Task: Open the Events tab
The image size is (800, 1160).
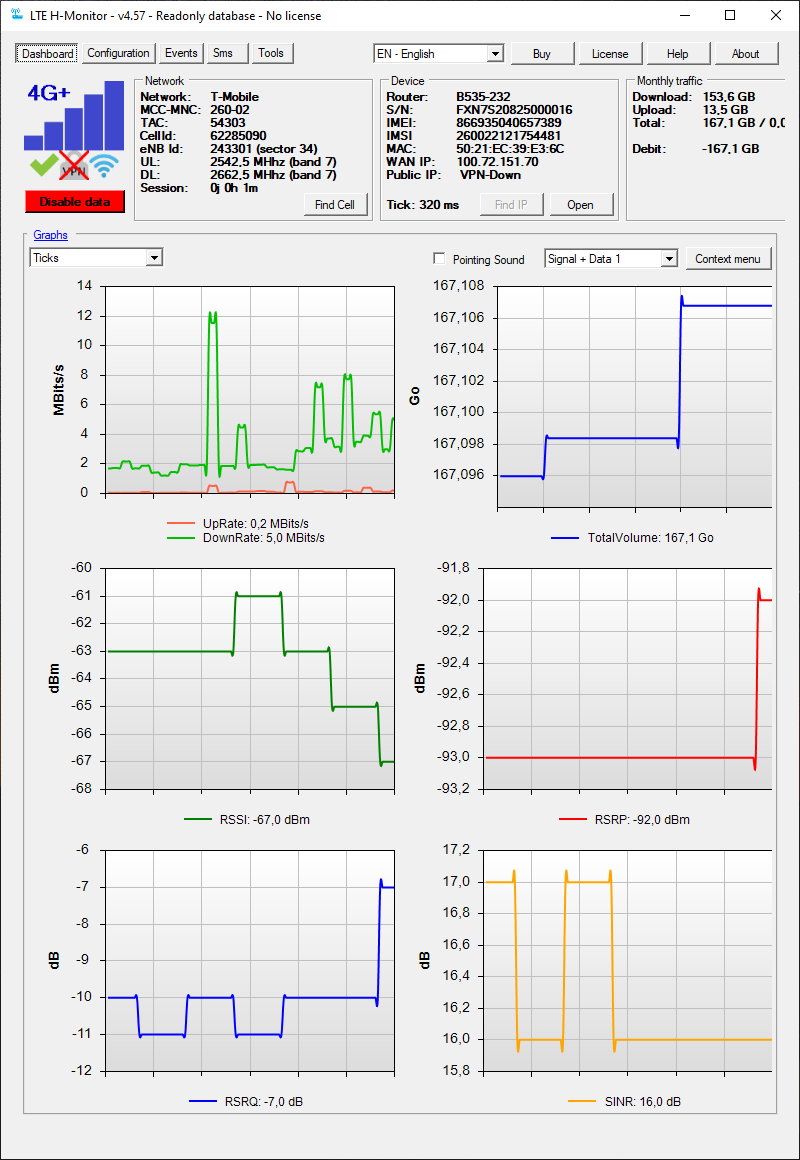Action: click(x=181, y=53)
